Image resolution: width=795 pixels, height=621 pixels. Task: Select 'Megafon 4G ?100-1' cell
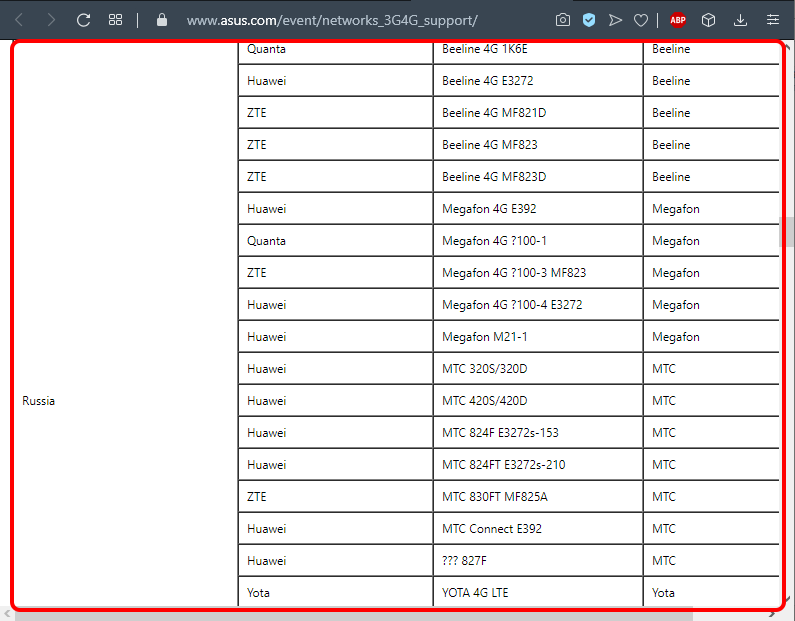(x=538, y=240)
